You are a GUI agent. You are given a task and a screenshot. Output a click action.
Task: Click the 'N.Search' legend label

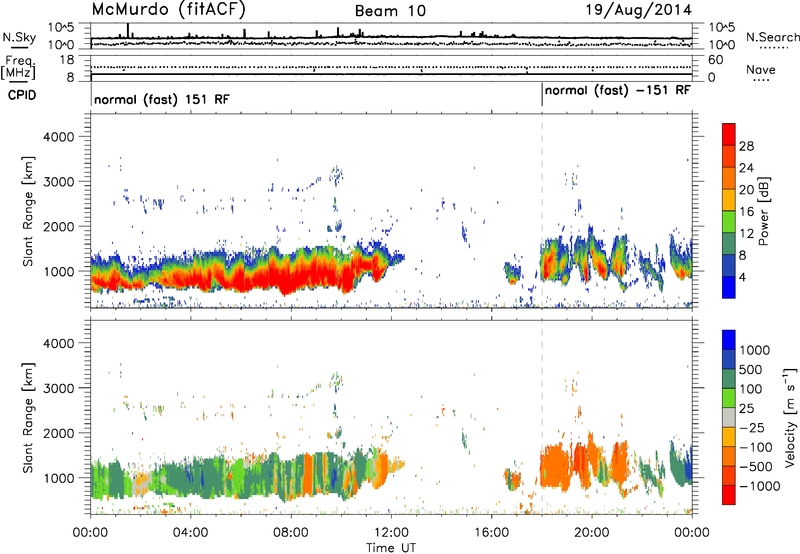pyautogui.click(x=772, y=37)
